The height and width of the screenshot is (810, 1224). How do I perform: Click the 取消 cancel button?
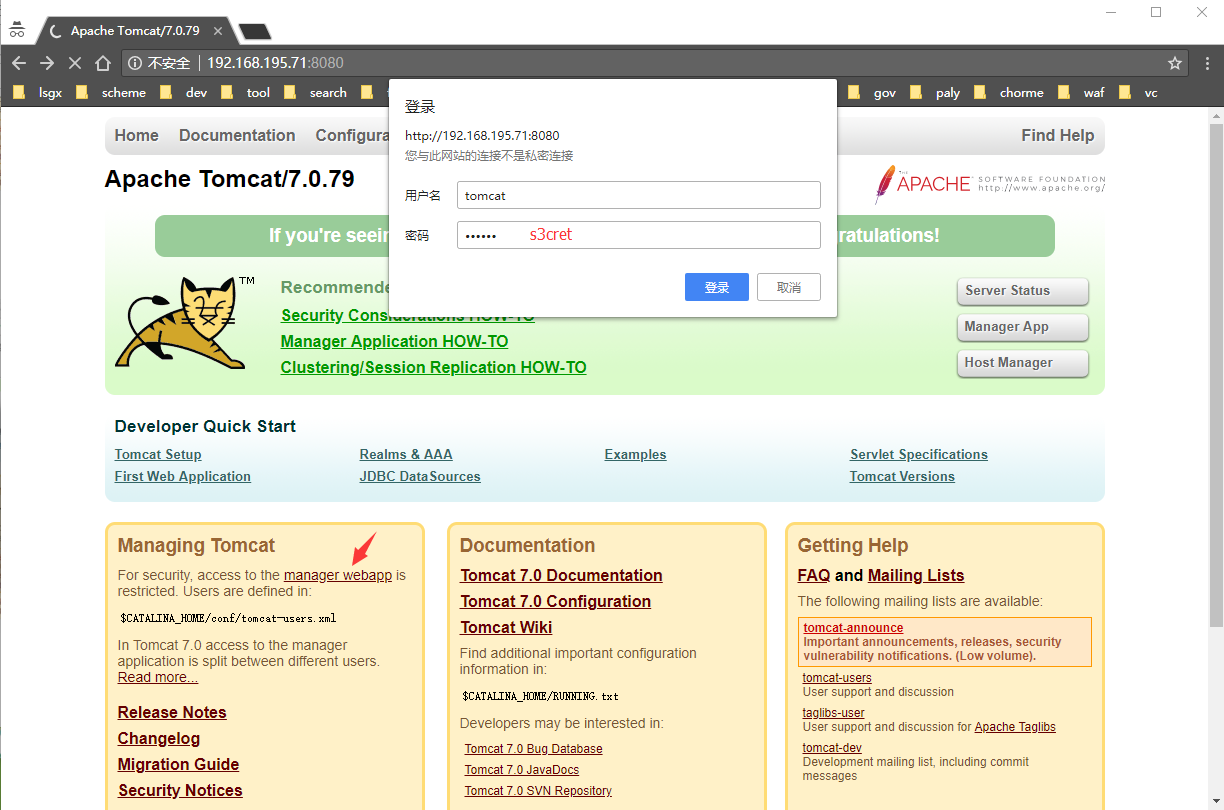789,287
